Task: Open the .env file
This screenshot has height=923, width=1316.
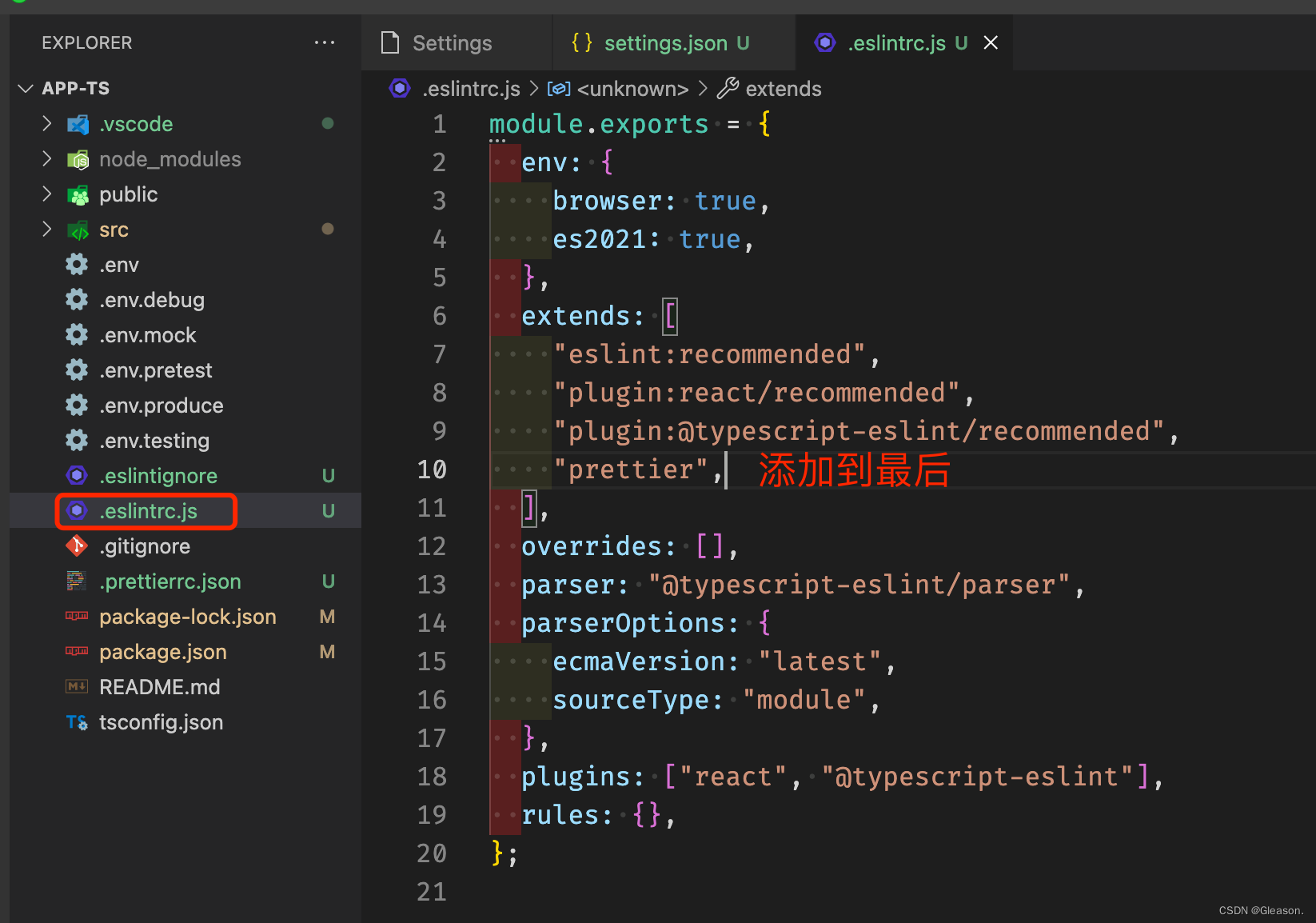Action: (185, 265)
